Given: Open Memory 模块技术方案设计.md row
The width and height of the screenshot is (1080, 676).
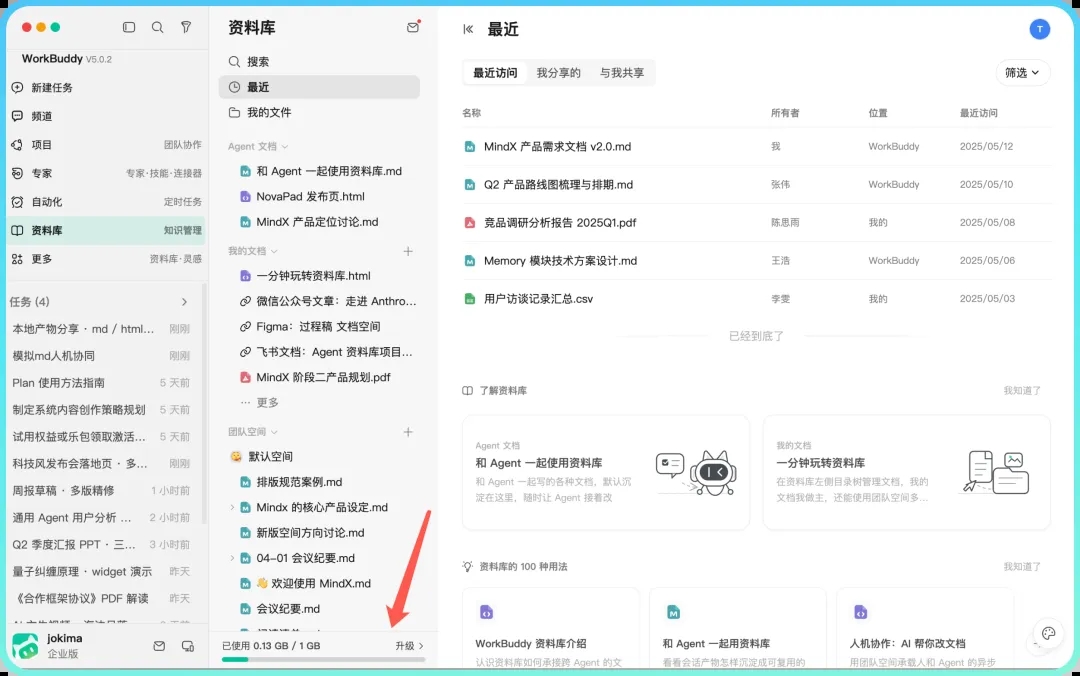Looking at the screenshot, I should point(756,260).
